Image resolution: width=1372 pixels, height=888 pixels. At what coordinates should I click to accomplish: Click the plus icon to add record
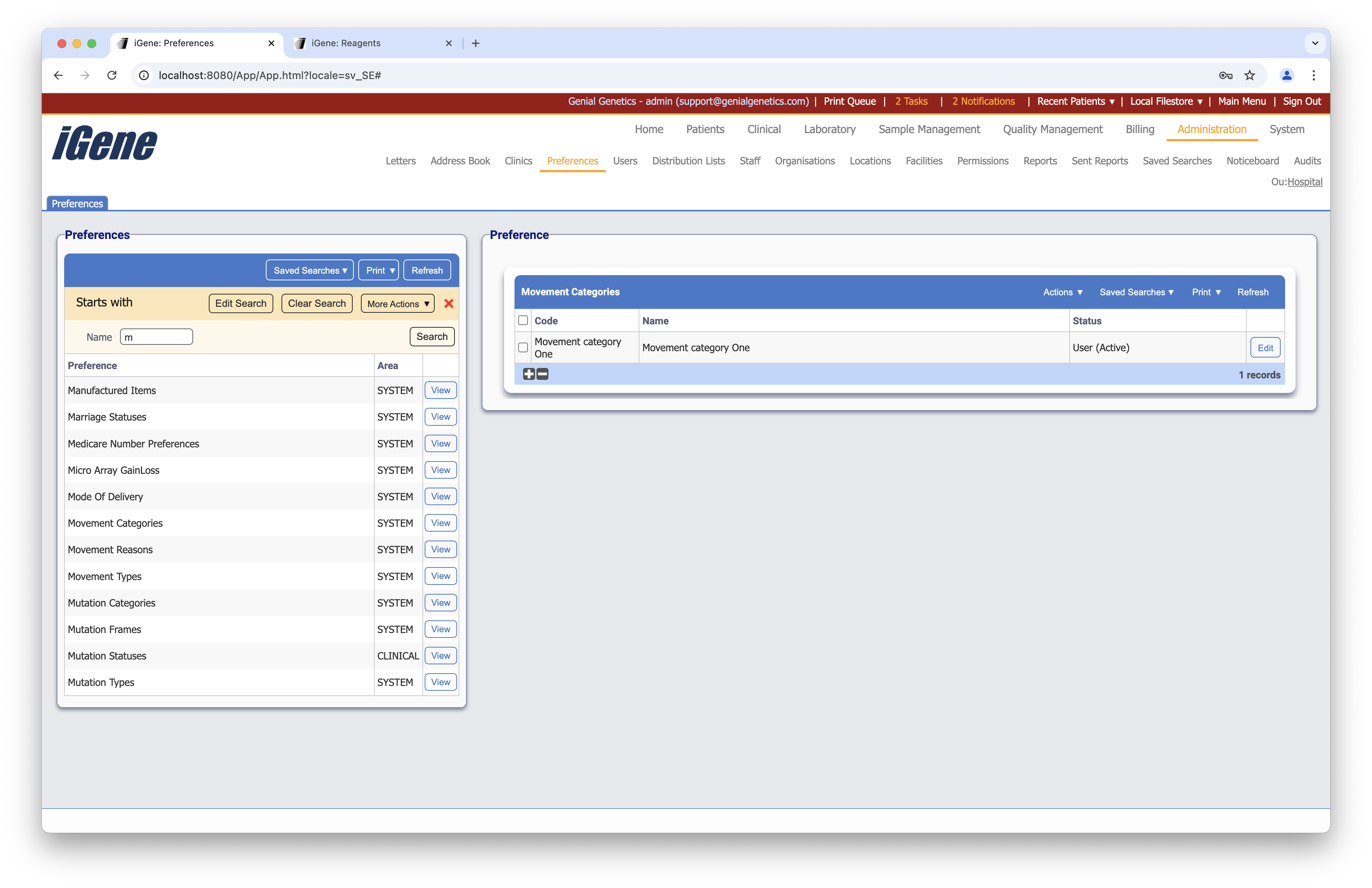coord(529,375)
